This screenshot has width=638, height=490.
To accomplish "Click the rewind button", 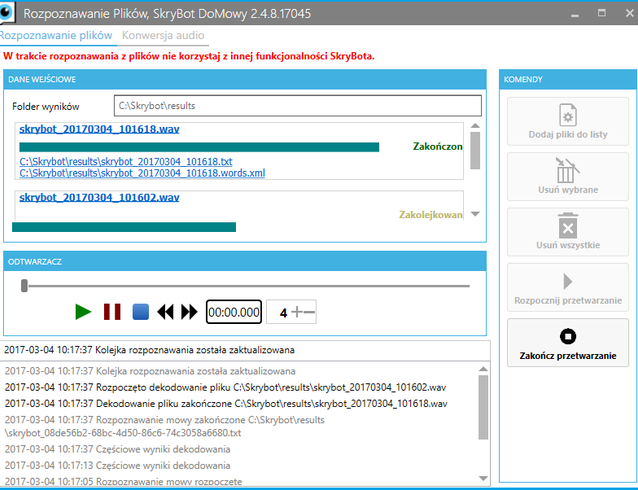I will point(165,312).
